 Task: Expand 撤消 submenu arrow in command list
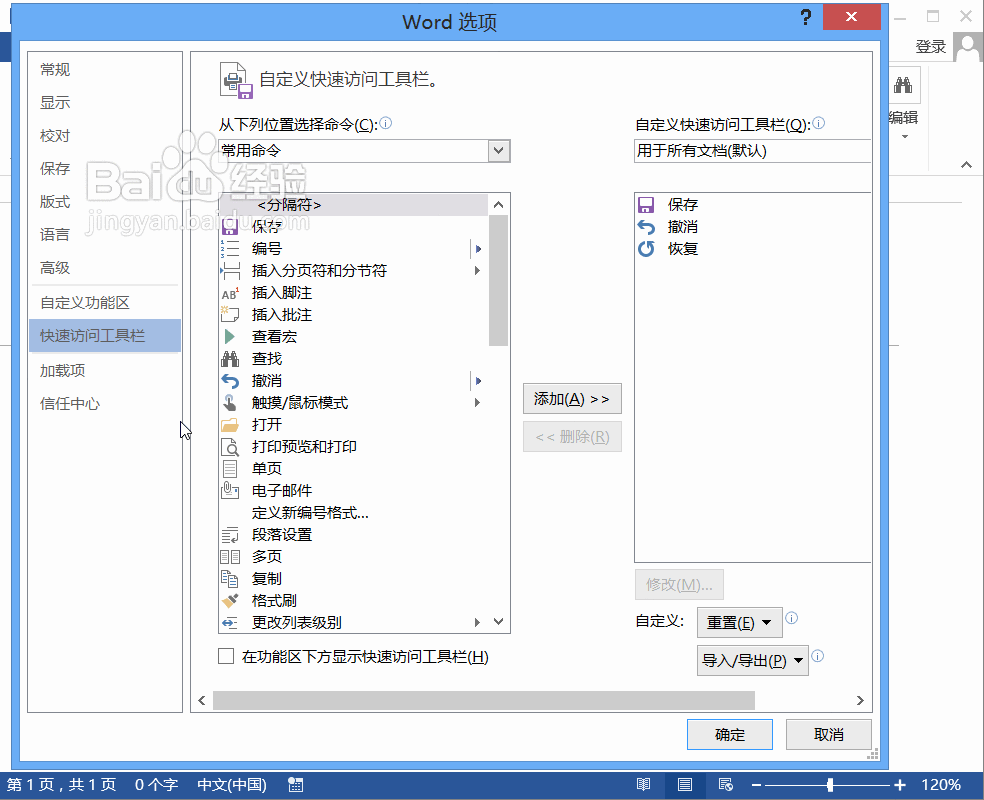pyautogui.click(x=478, y=381)
